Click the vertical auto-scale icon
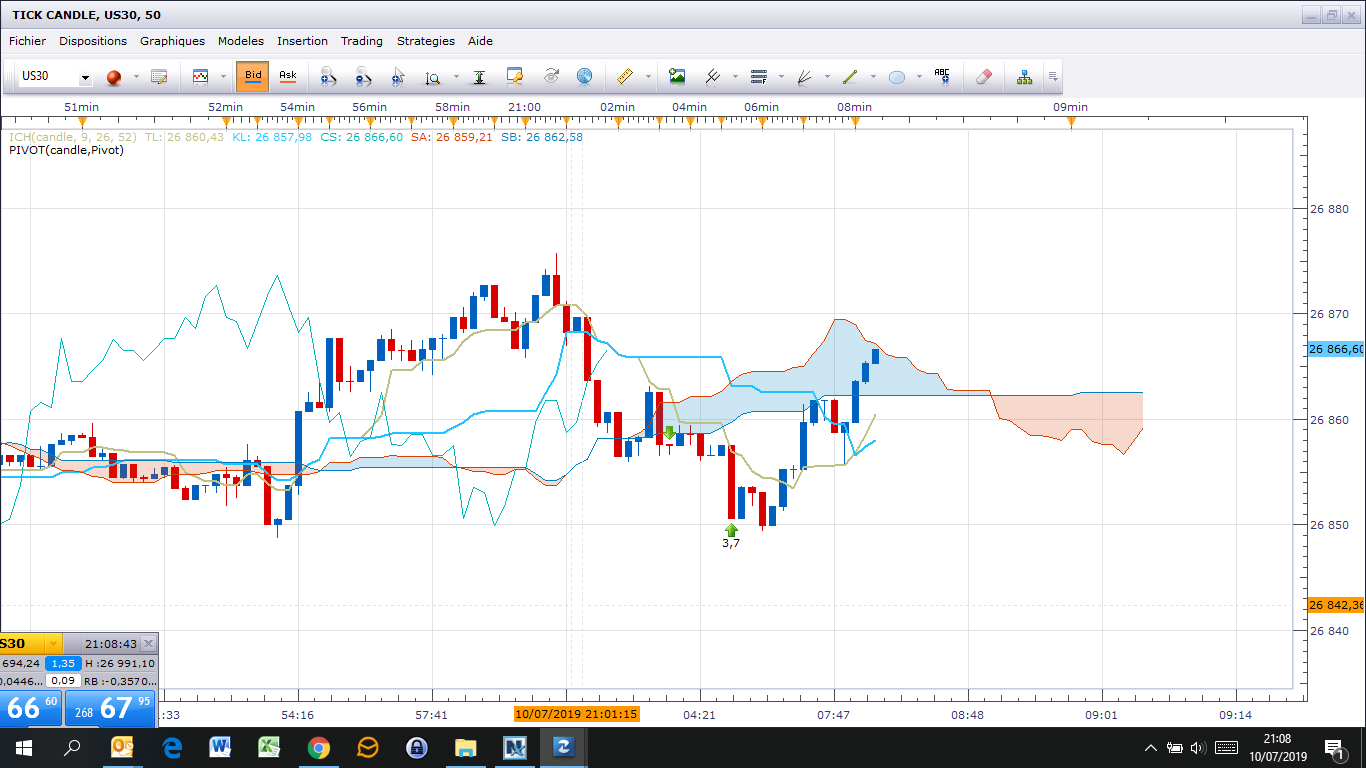 coord(480,77)
